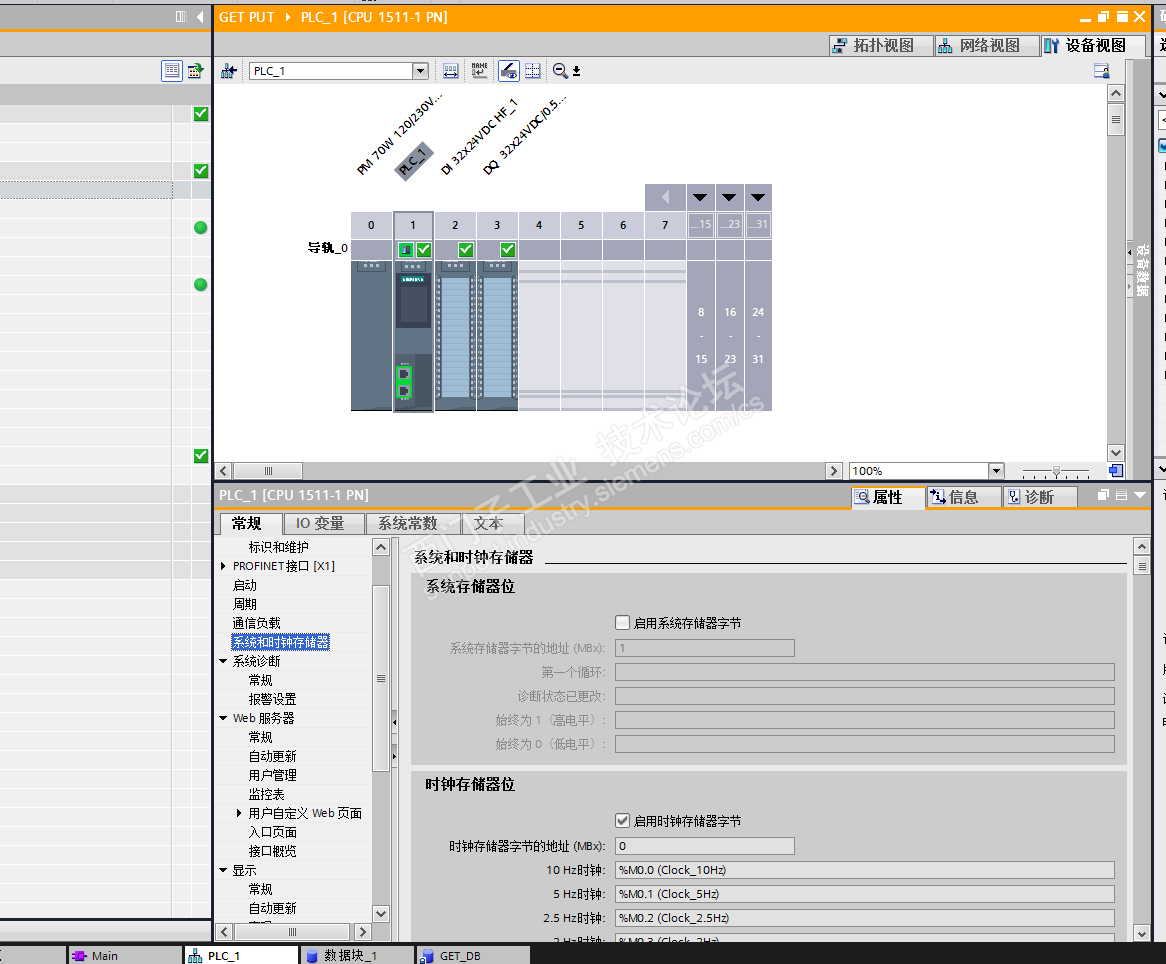
Task: Click the grey left arrow above slot 7
Action: (x=666, y=197)
